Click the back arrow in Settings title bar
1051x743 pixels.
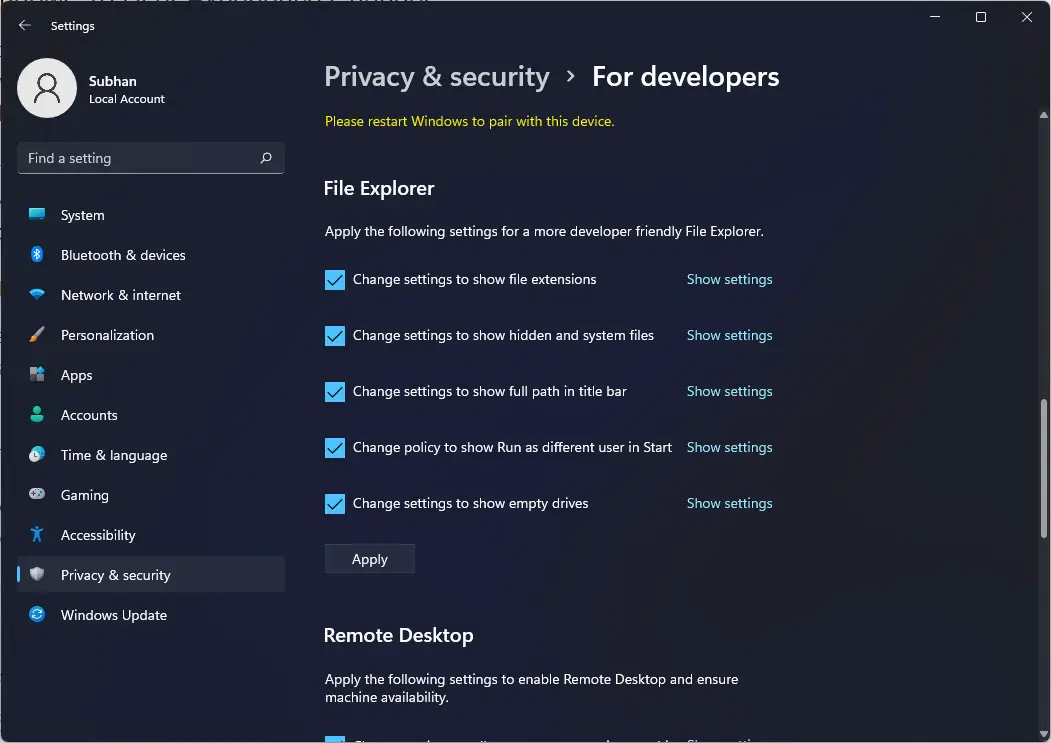pos(25,25)
